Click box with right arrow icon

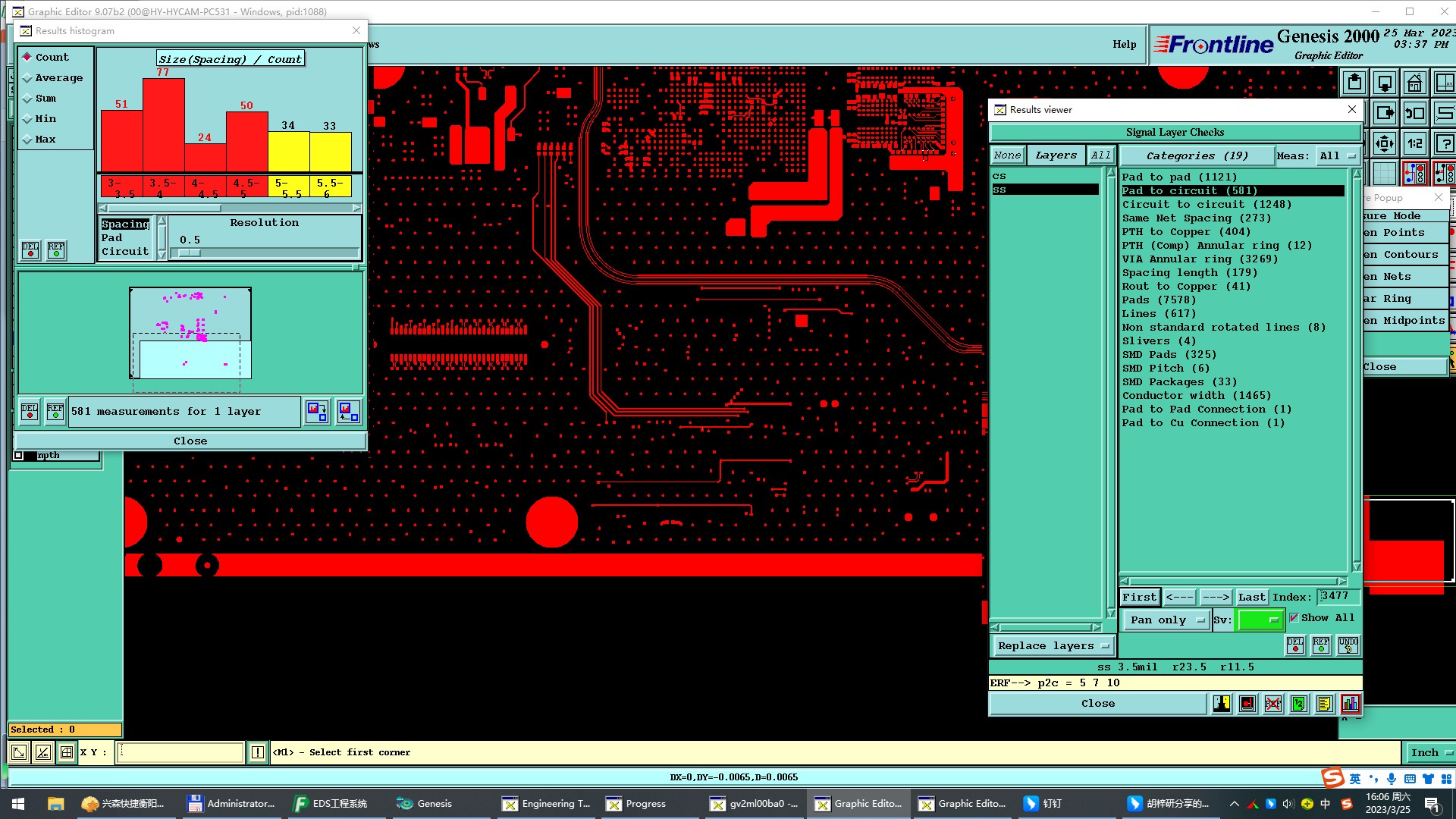pyautogui.click(x=1385, y=113)
